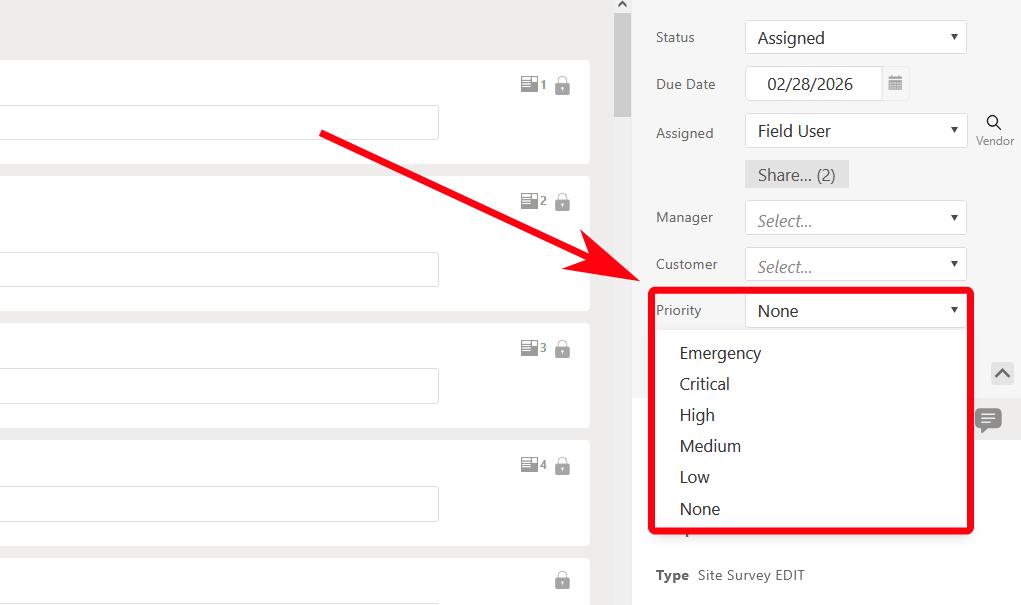Expand the Customer select dropdown
Viewport: 1021px width, 605px height.
855,265
